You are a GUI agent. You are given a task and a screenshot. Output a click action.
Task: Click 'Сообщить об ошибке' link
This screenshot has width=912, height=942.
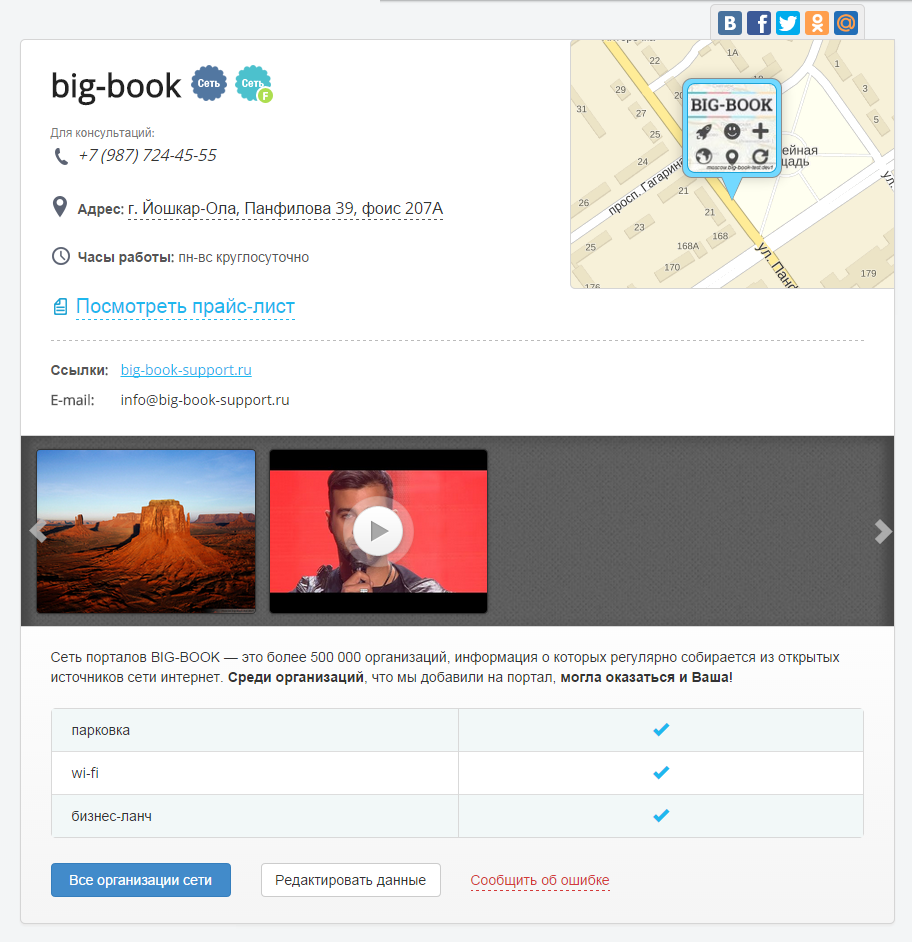[540, 881]
